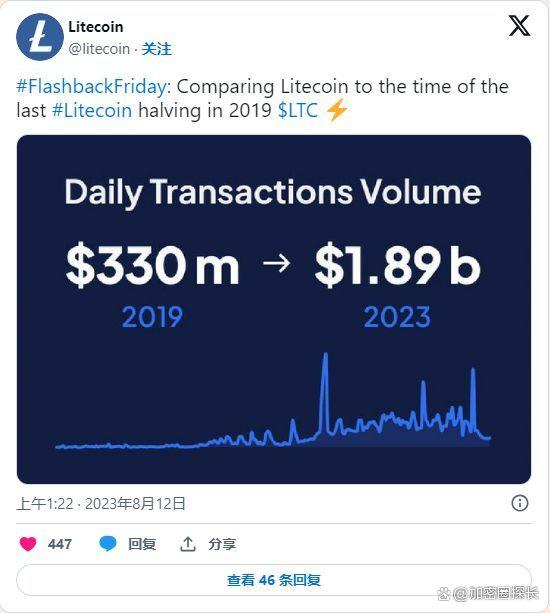Click the $LTC cashtag
Viewport: 550px width, 613px height.
(x=297, y=111)
